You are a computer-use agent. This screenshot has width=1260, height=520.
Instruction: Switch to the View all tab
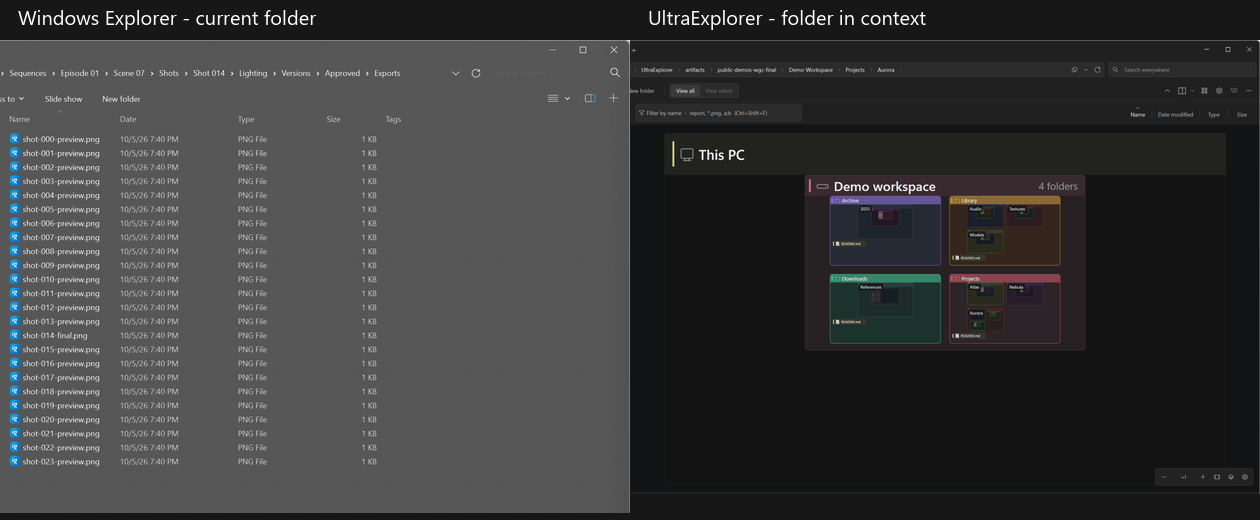coord(685,91)
